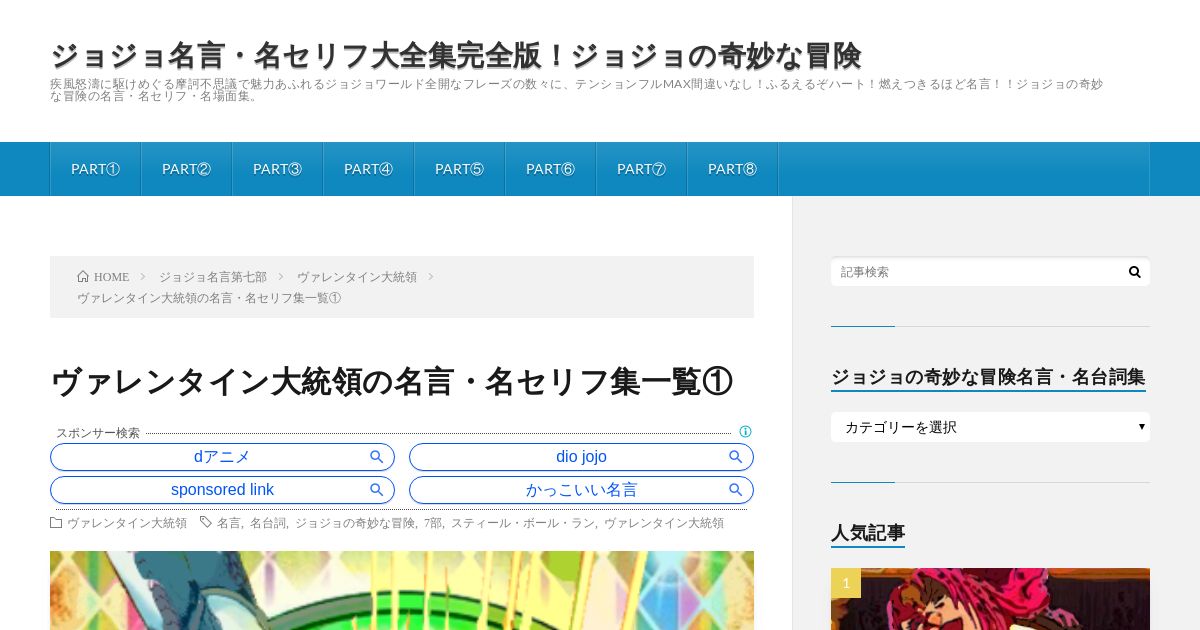Click the last ヴァレンタイン大統領 tag link
Screen dimensions: 1200x630
coord(664,523)
